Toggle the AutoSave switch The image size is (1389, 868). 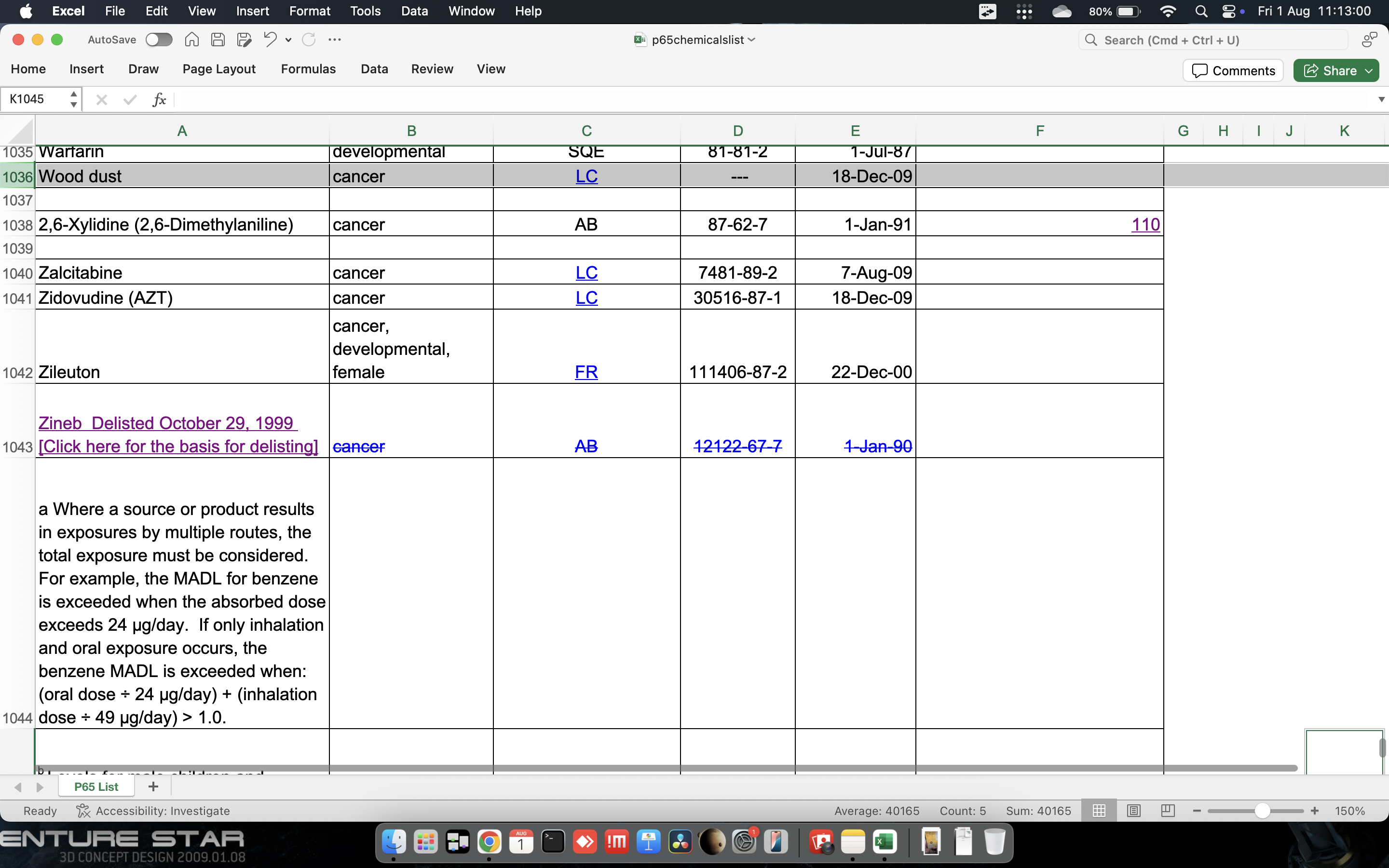point(159,40)
